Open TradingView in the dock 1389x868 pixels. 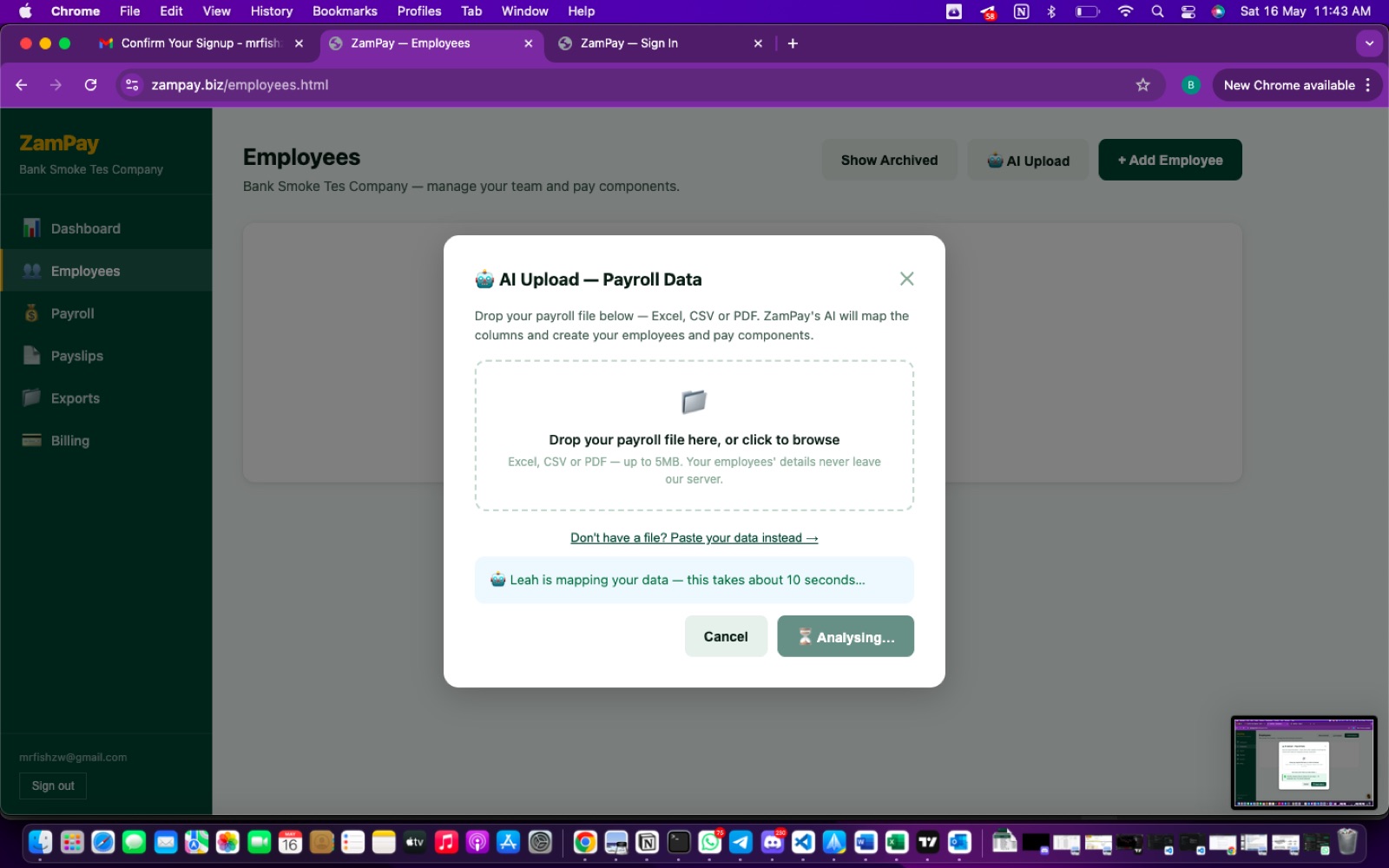pos(928,842)
